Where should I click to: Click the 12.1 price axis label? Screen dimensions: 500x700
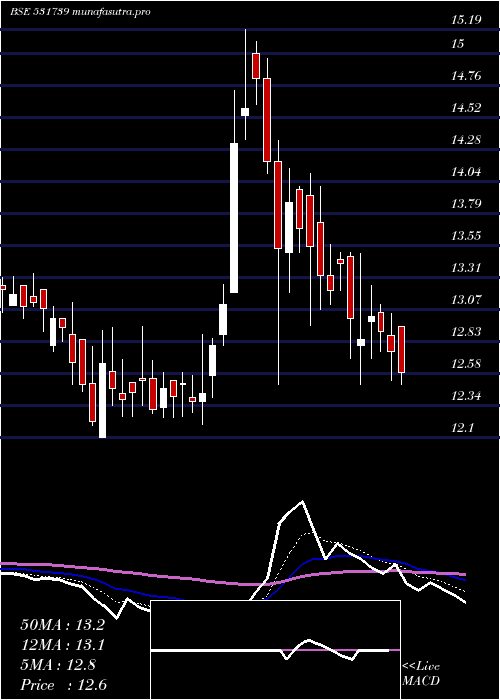462,428
